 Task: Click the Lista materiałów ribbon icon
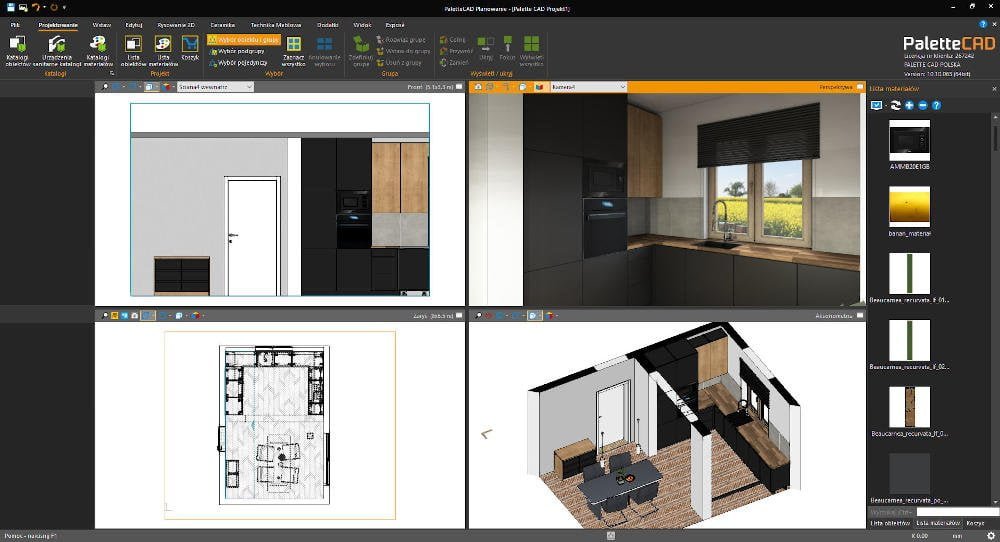(x=161, y=48)
